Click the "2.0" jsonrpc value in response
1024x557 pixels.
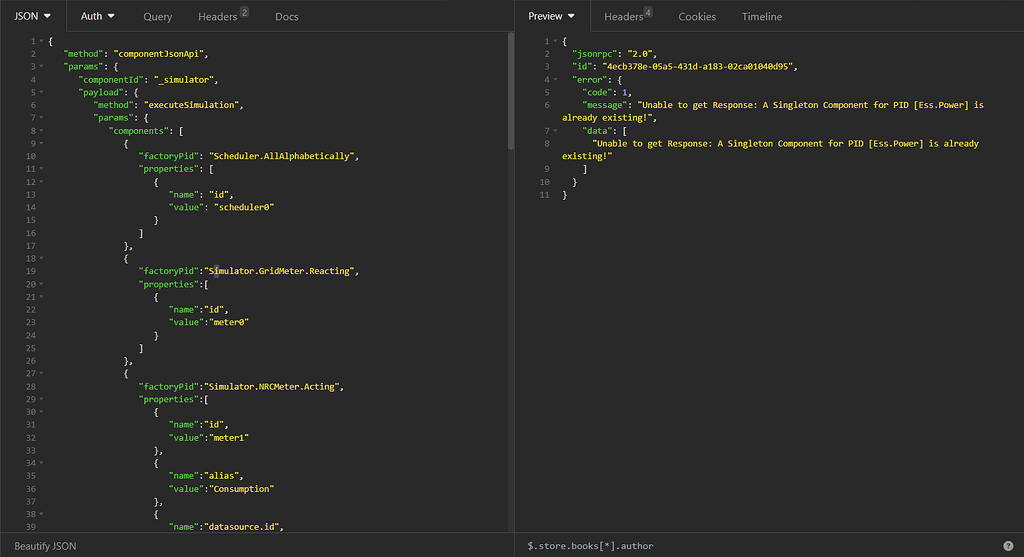[640, 54]
